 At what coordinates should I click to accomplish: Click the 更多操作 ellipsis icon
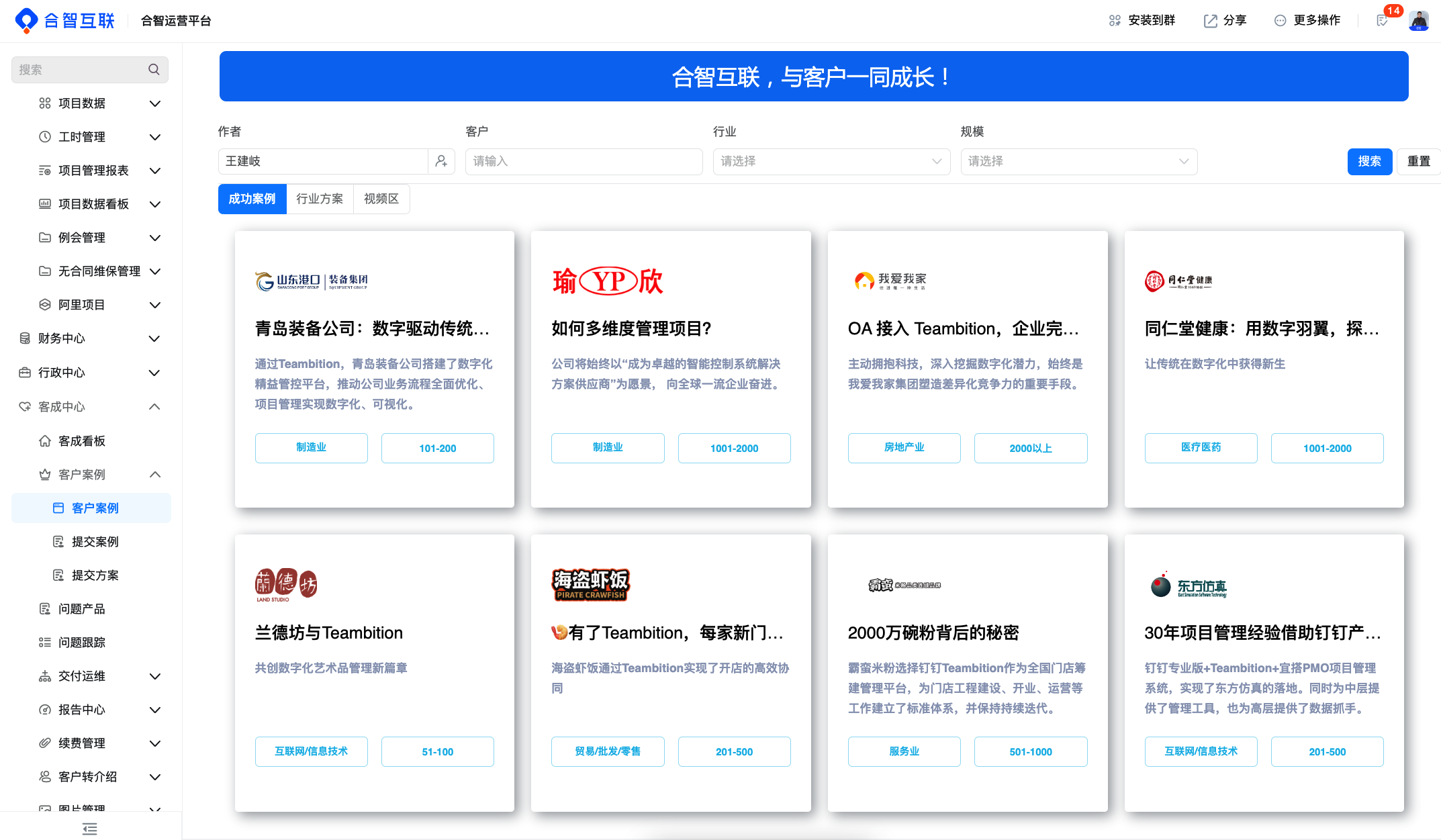click(1280, 21)
